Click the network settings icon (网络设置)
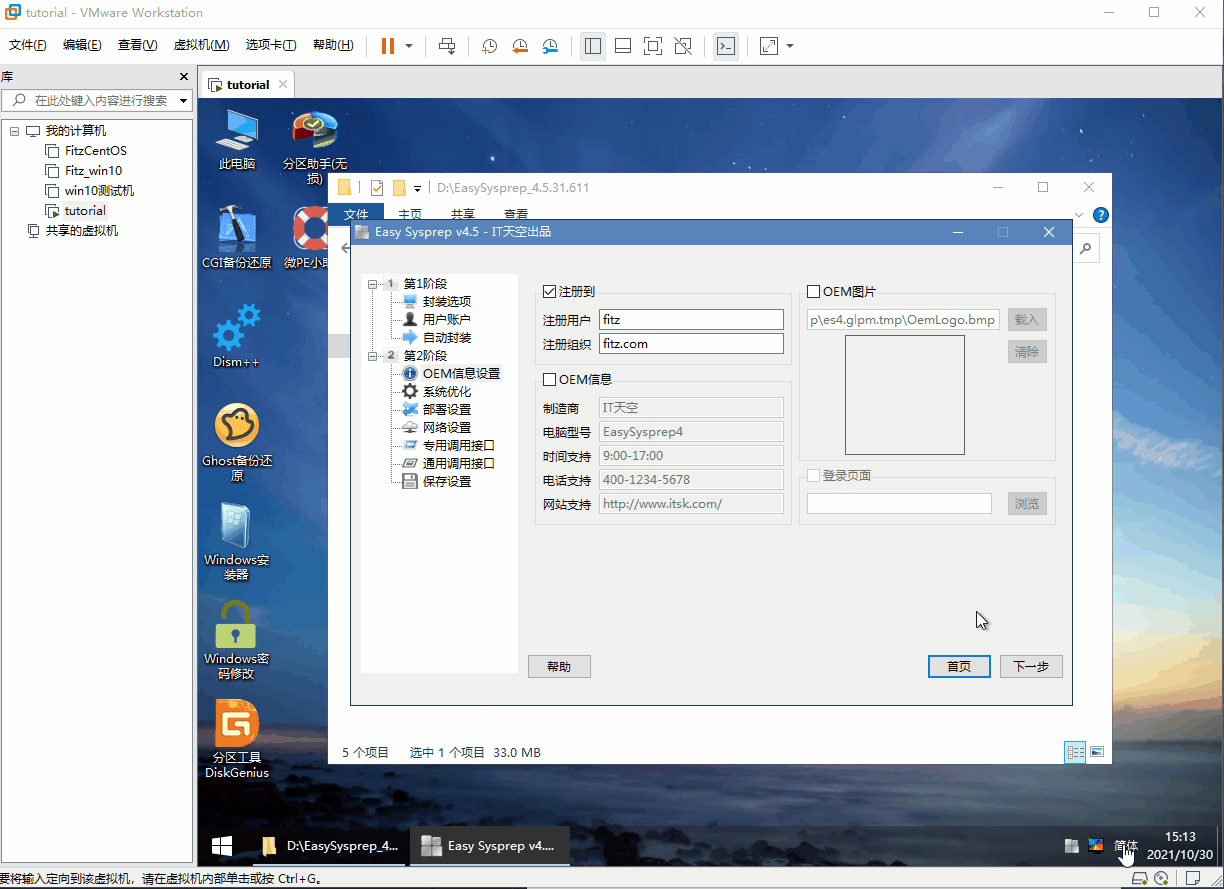Viewport: 1224px width, 889px height. point(410,428)
